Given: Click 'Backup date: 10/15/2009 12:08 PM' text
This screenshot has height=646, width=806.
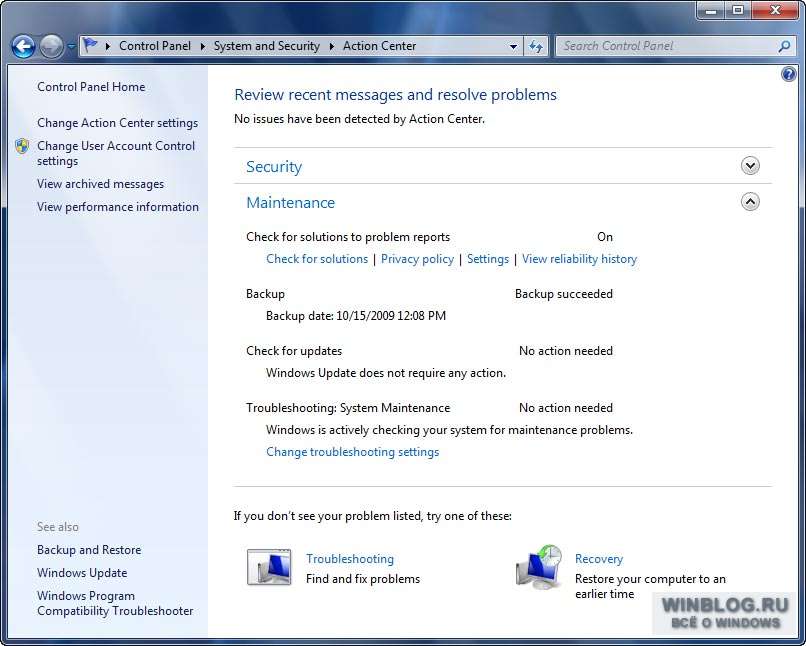Looking at the screenshot, I should coord(356,316).
